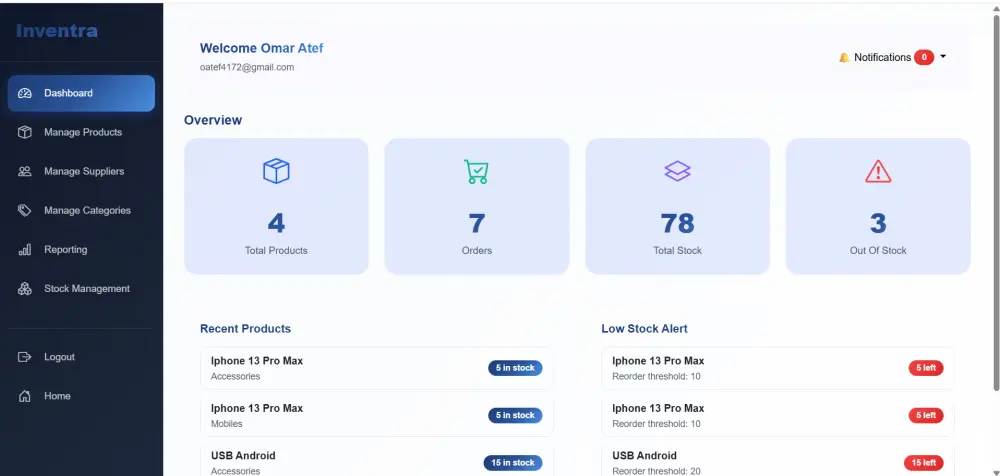
Task: Click the red notification count badge
Action: click(x=923, y=57)
